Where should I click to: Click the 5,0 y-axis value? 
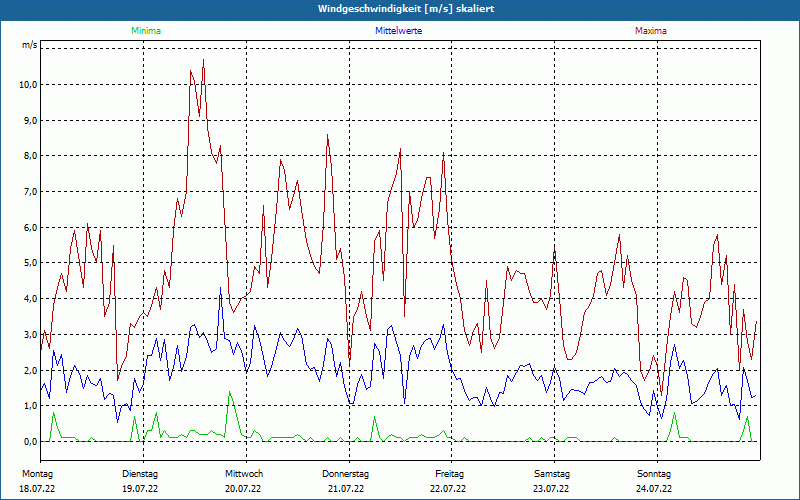30,263
